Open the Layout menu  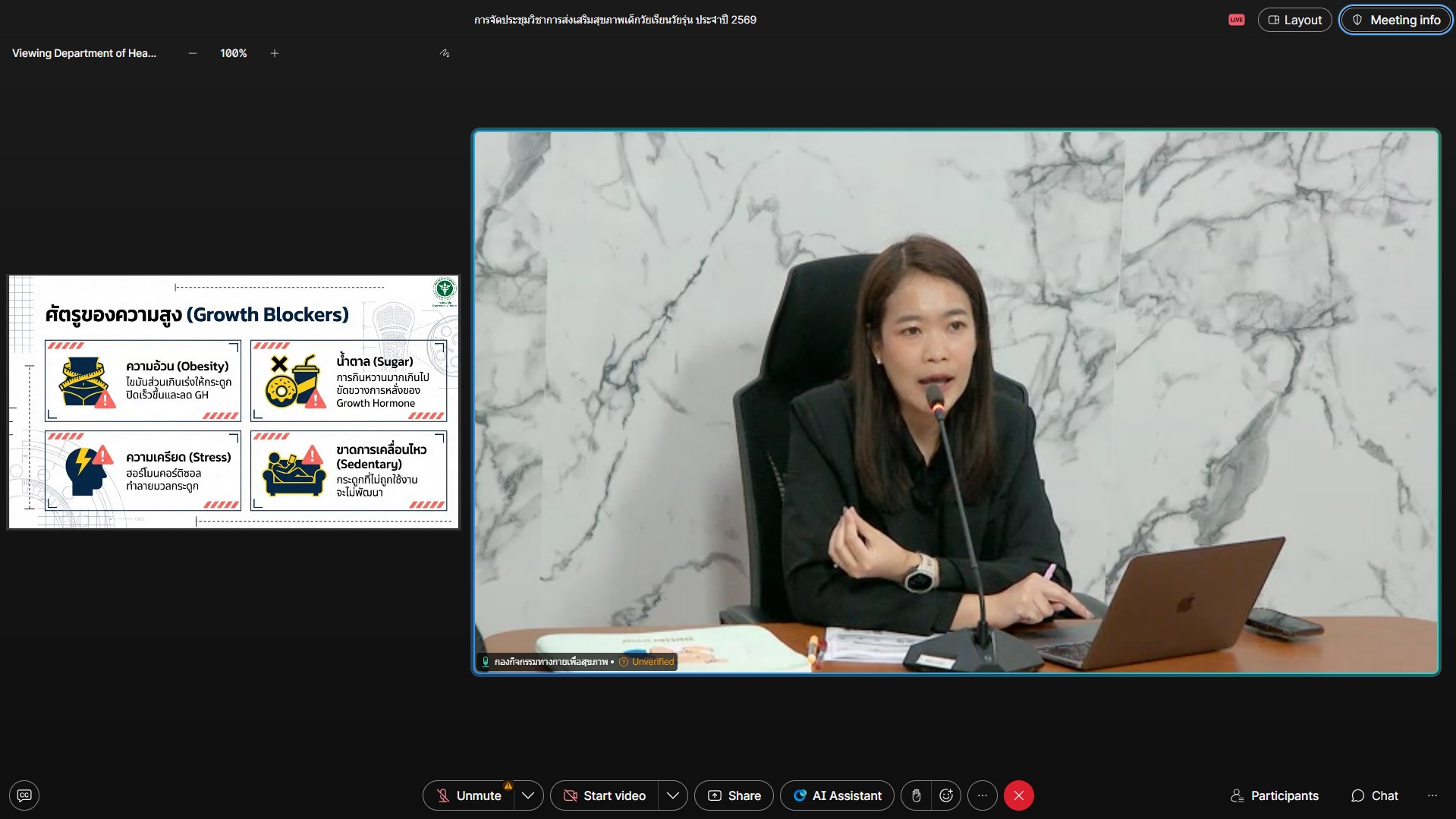[1294, 20]
